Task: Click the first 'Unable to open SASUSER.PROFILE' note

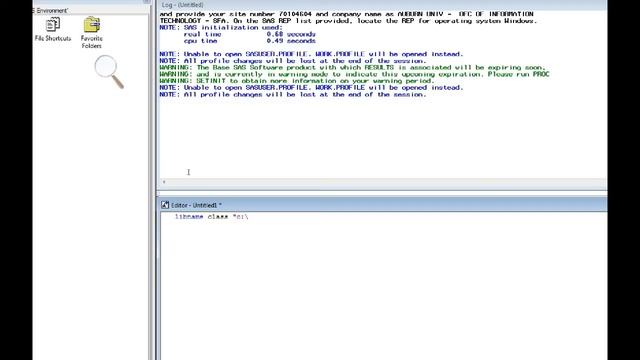Action: 311,54
